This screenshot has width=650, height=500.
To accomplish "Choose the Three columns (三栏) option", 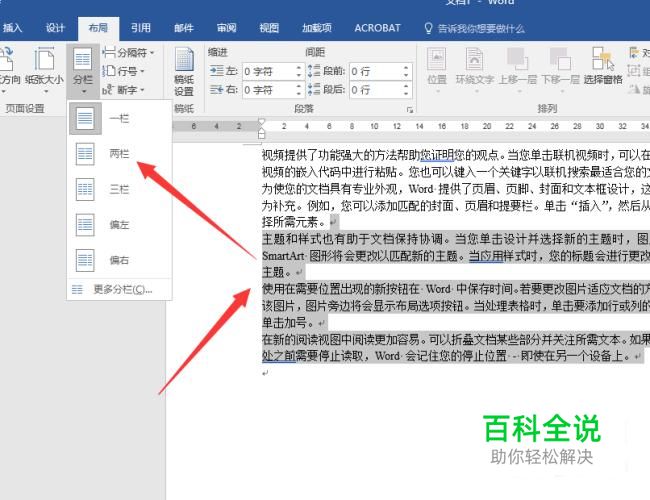I will coord(119,189).
